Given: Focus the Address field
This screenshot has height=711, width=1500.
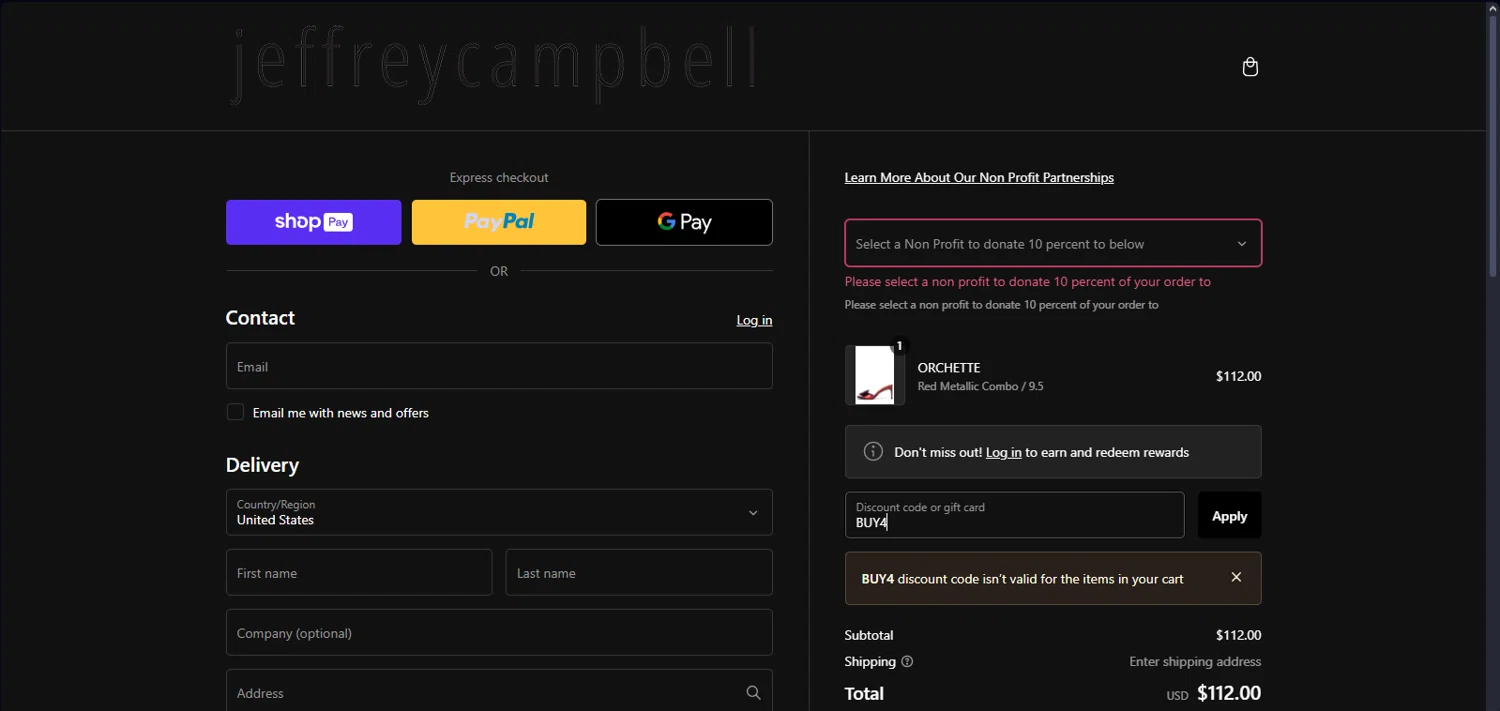Looking at the screenshot, I should pos(499,691).
